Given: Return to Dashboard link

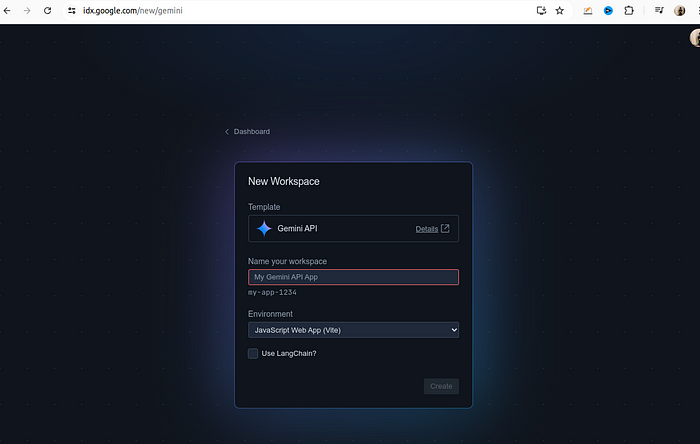Looking at the screenshot, I should click(x=252, y=132).
